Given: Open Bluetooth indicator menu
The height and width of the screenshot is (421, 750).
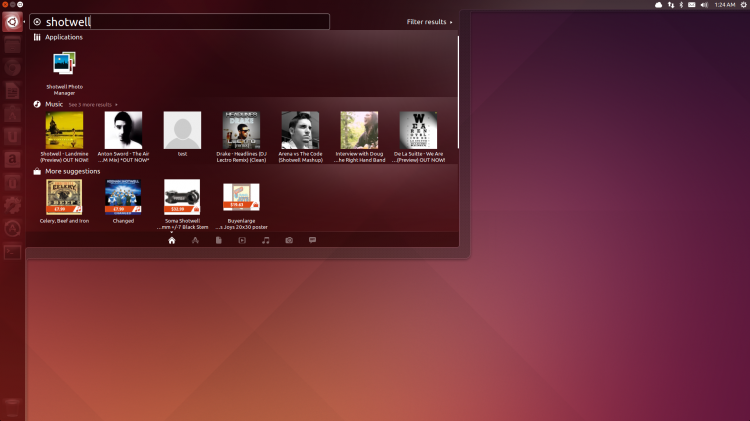Looking at the screenshot, I should (681, 5).
